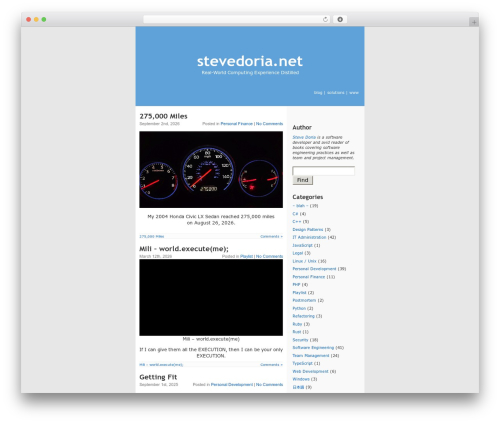
Task: Click the Author sidebar heading
Action: (x=302, y=128)
